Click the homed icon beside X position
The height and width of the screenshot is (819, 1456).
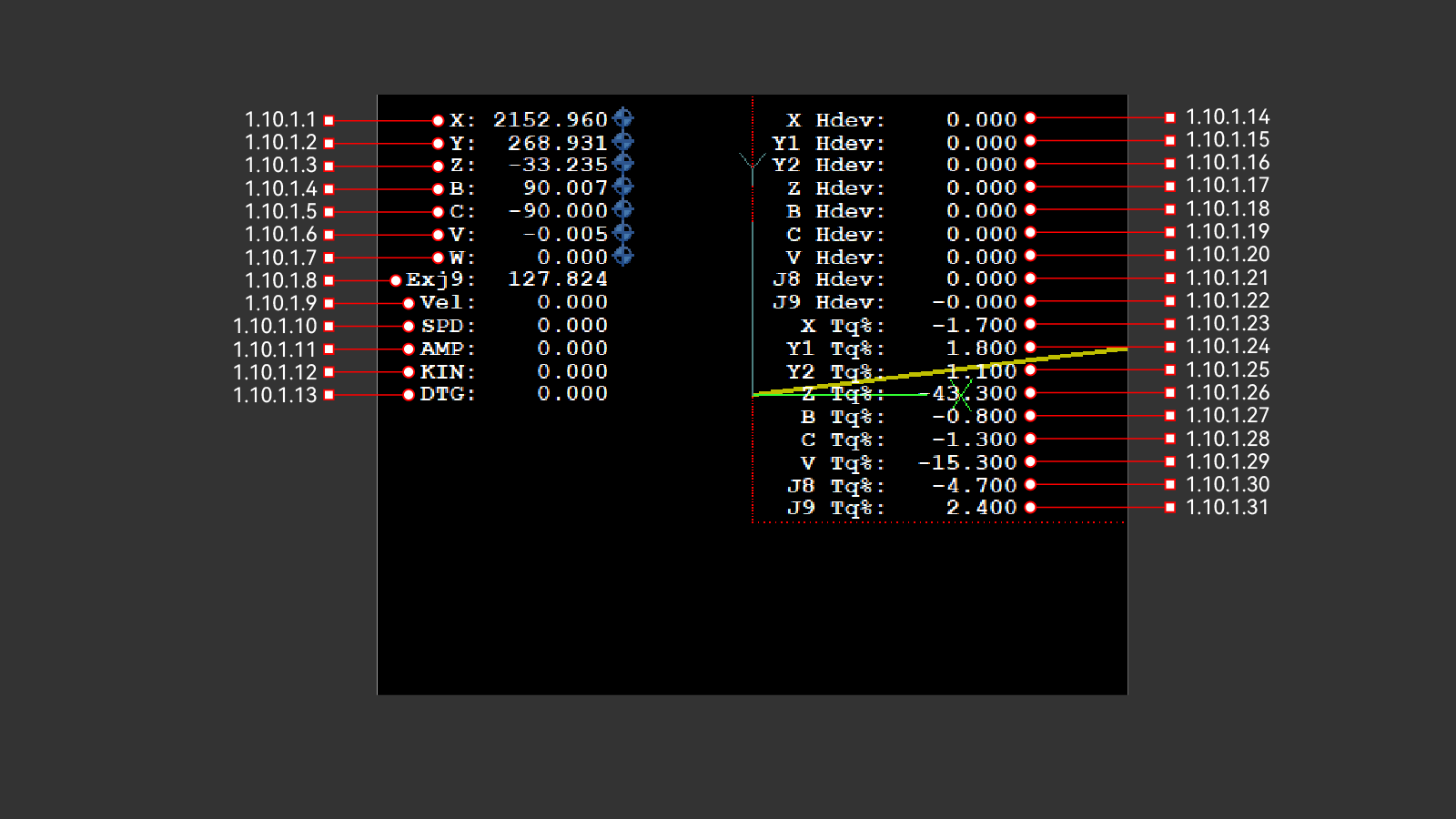(623, 118)
